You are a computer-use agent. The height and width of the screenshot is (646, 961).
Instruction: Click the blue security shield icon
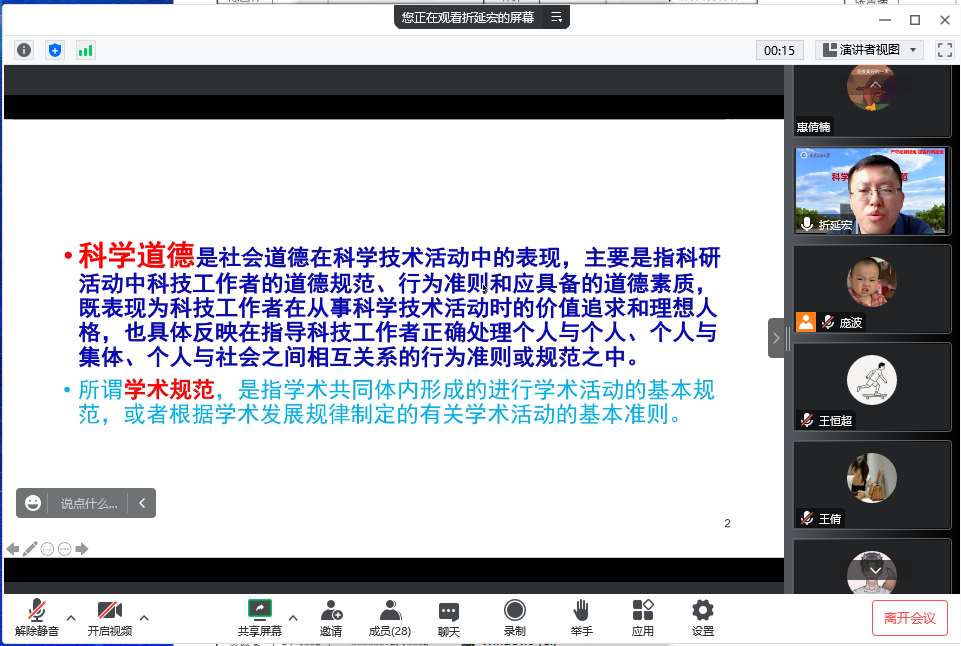pos(55,50)
